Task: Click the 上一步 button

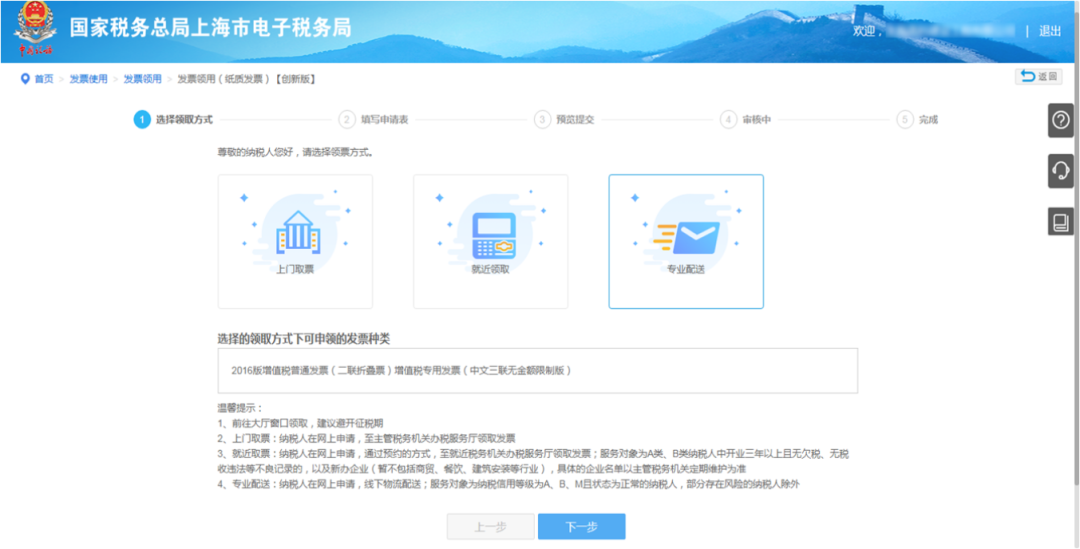Action: tap(490, 527)
